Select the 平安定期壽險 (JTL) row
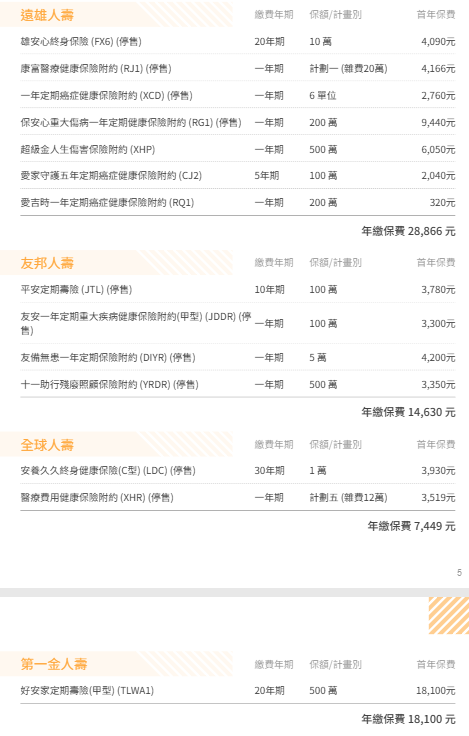 point(238,290)
